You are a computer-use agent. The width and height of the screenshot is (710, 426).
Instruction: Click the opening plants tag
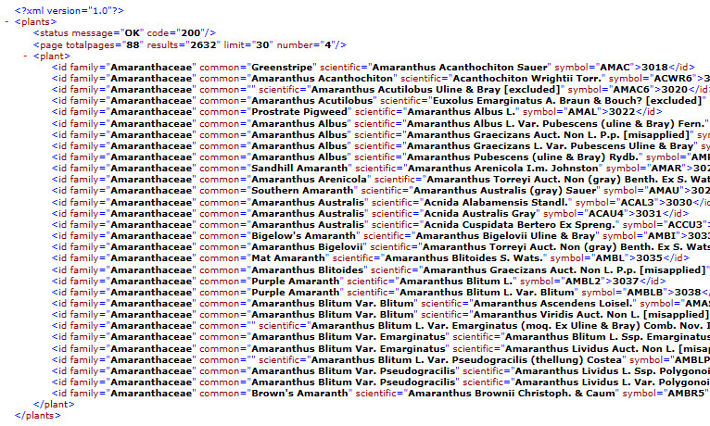[35, 22]
